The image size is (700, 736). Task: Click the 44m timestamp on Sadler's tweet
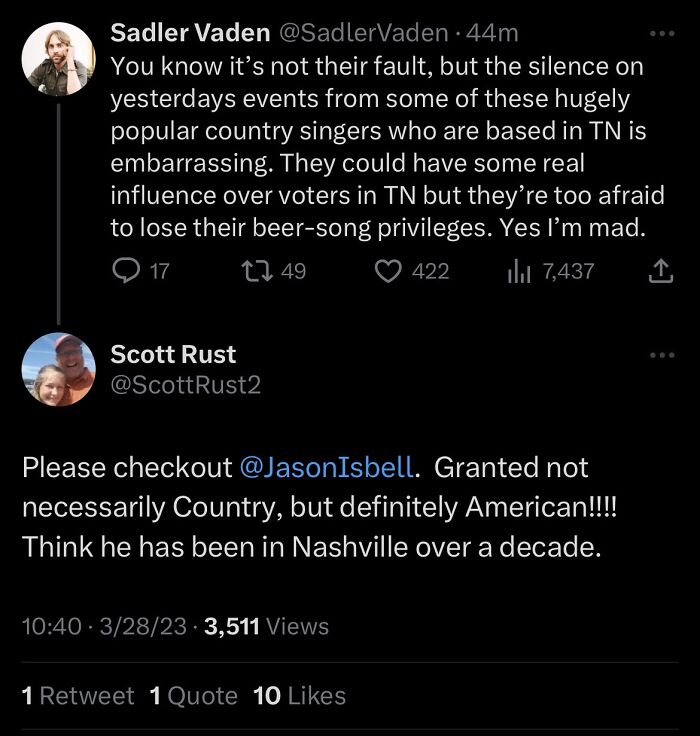coord(492,33)
